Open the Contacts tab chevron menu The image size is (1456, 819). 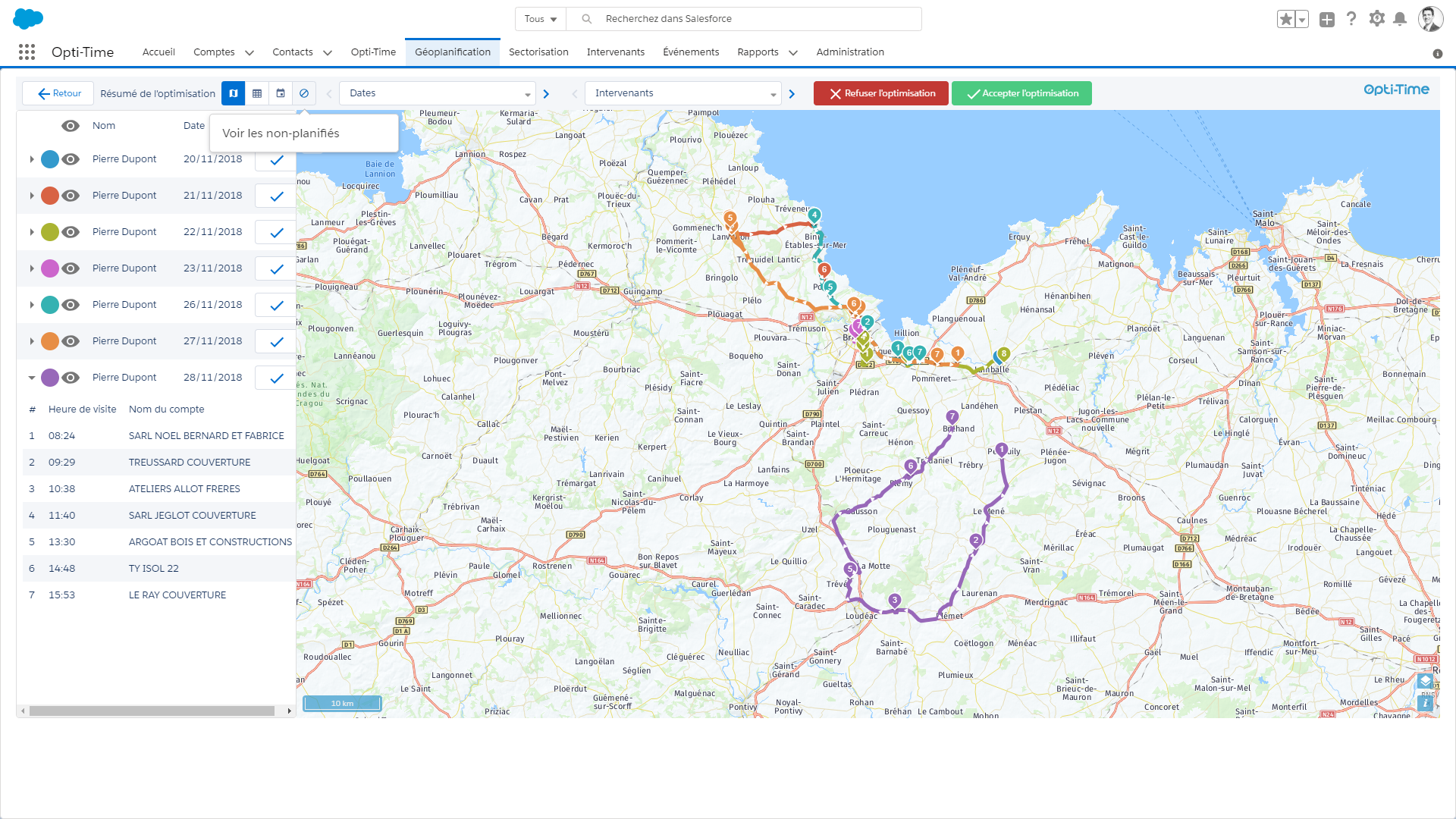[328, 52]
